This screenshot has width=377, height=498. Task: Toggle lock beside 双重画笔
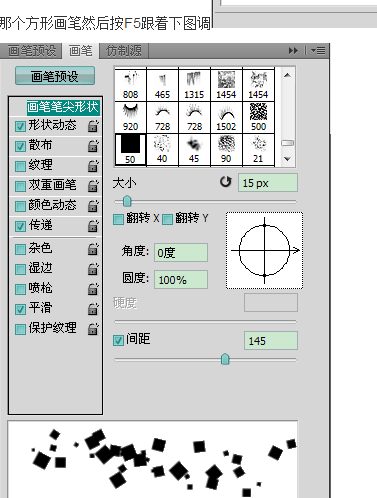[93, 186]
